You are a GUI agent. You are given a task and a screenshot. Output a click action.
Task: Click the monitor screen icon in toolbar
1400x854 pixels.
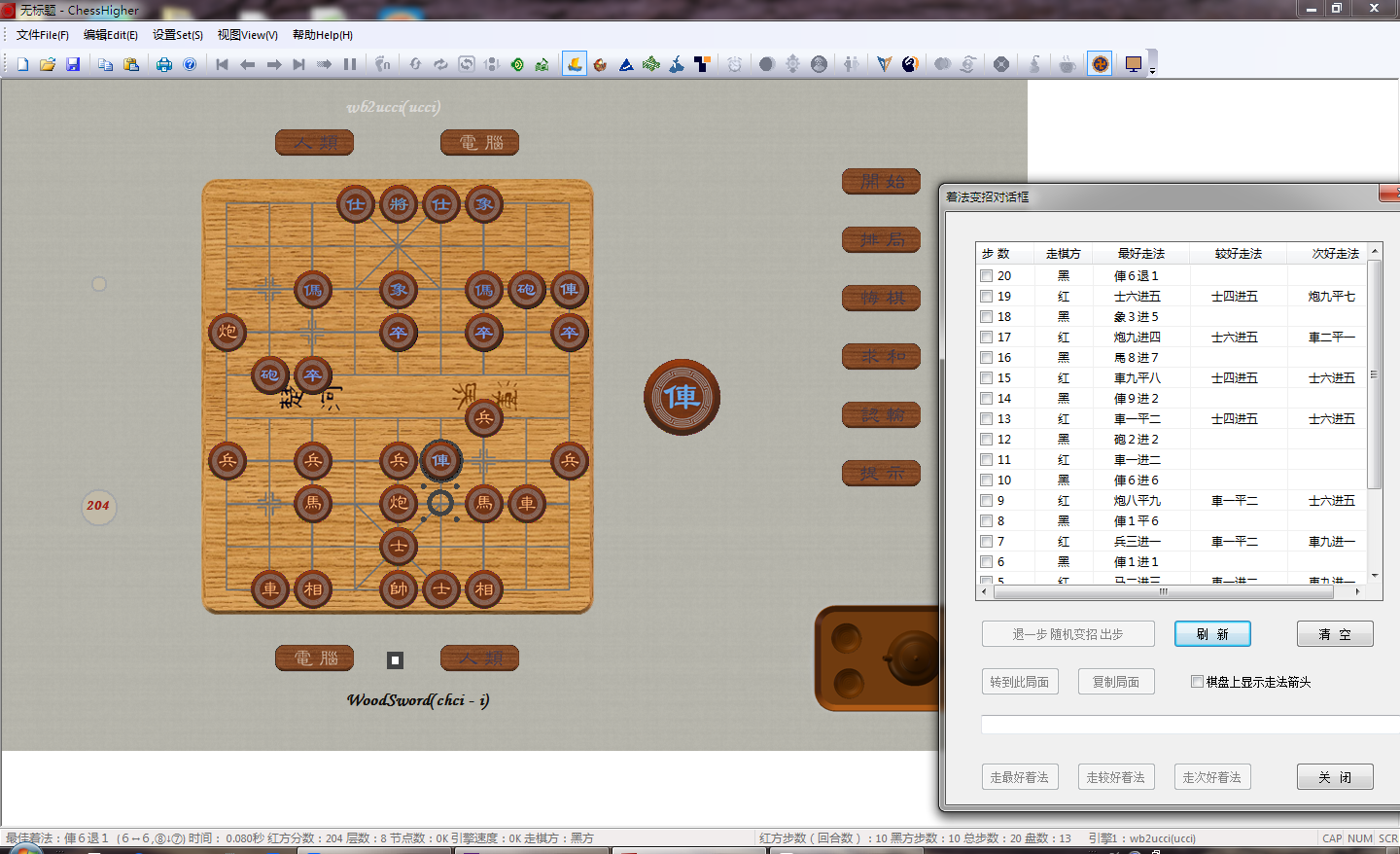click(x=1133, y=64)
